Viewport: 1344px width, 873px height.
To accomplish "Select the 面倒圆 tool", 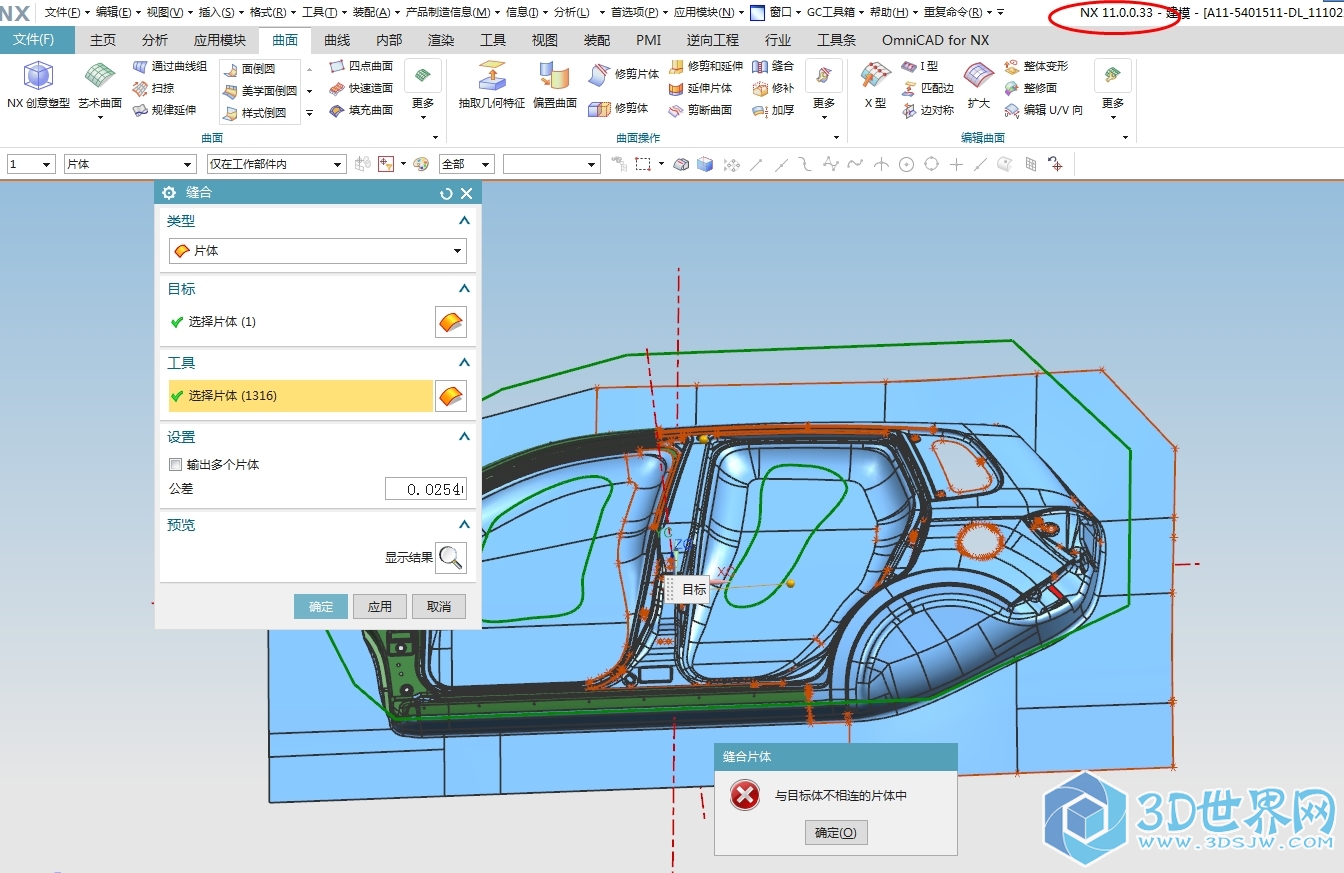I will 249,69.
